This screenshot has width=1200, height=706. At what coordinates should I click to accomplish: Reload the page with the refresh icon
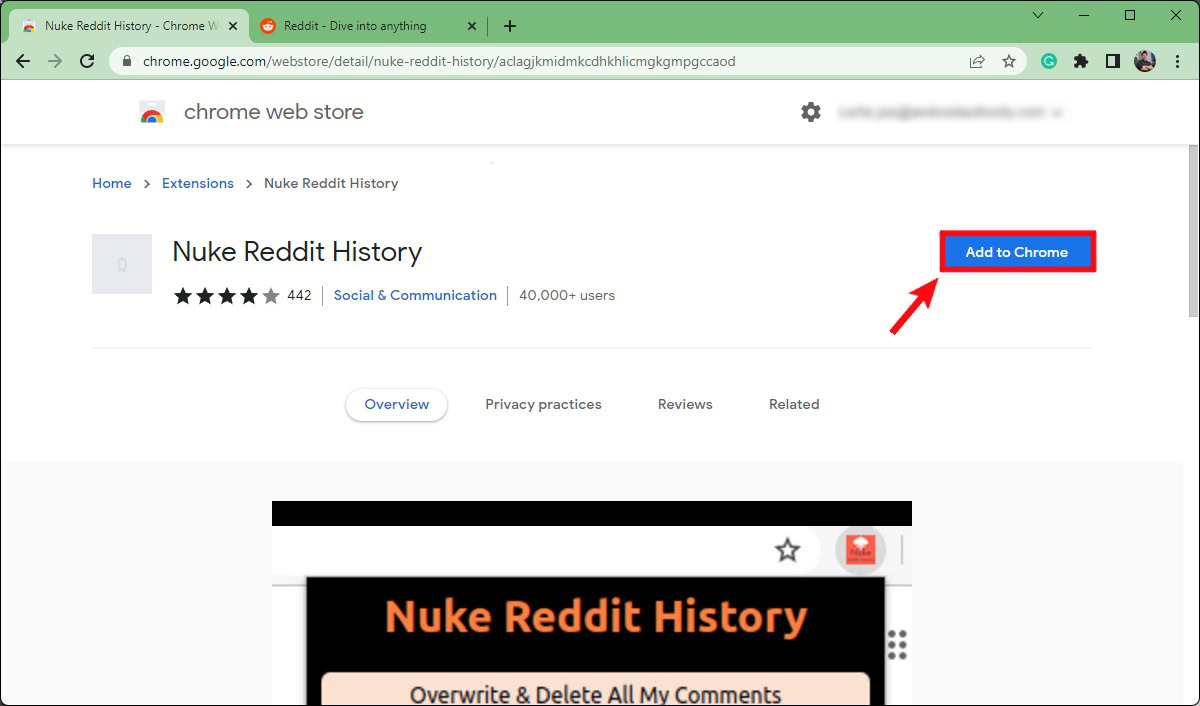(87, 61)
